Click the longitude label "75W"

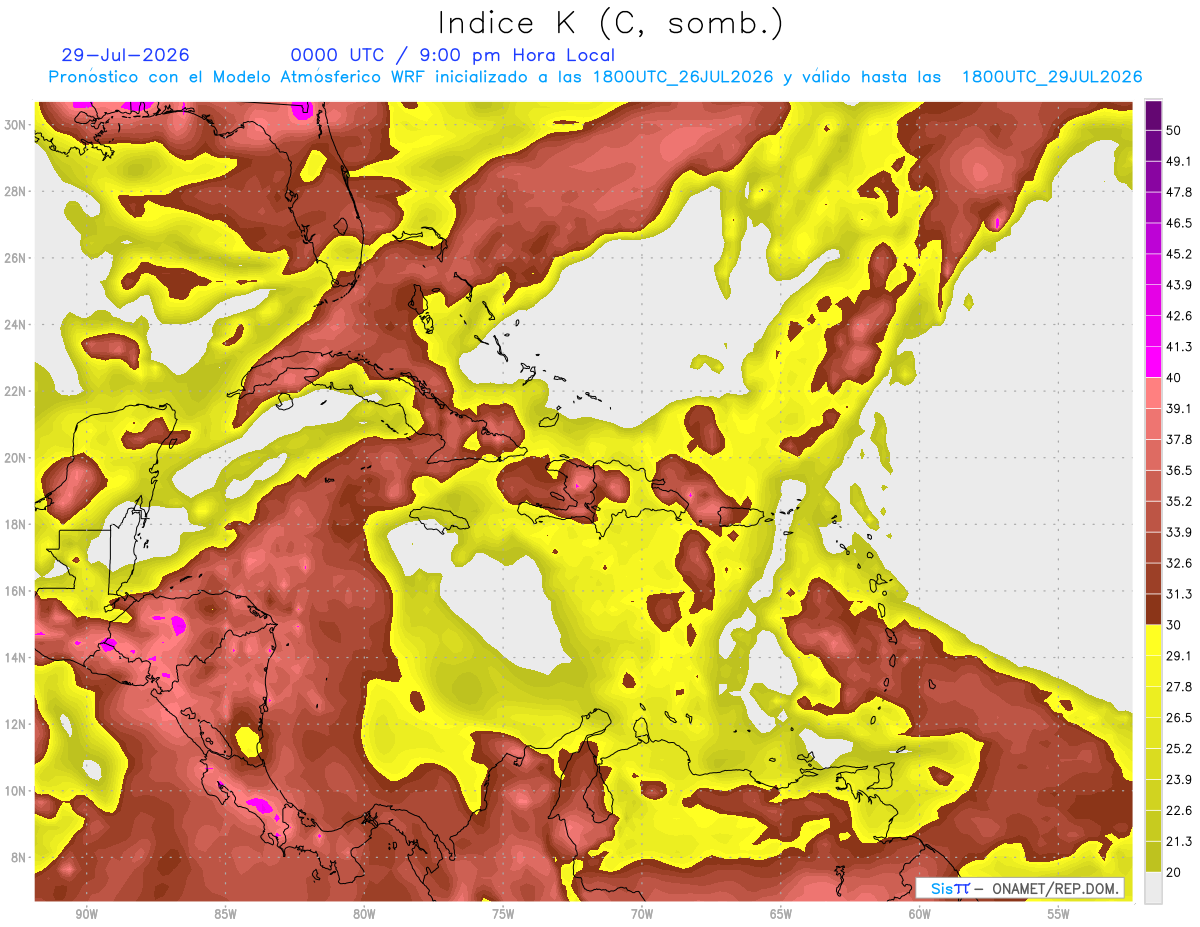coord(503,914)
